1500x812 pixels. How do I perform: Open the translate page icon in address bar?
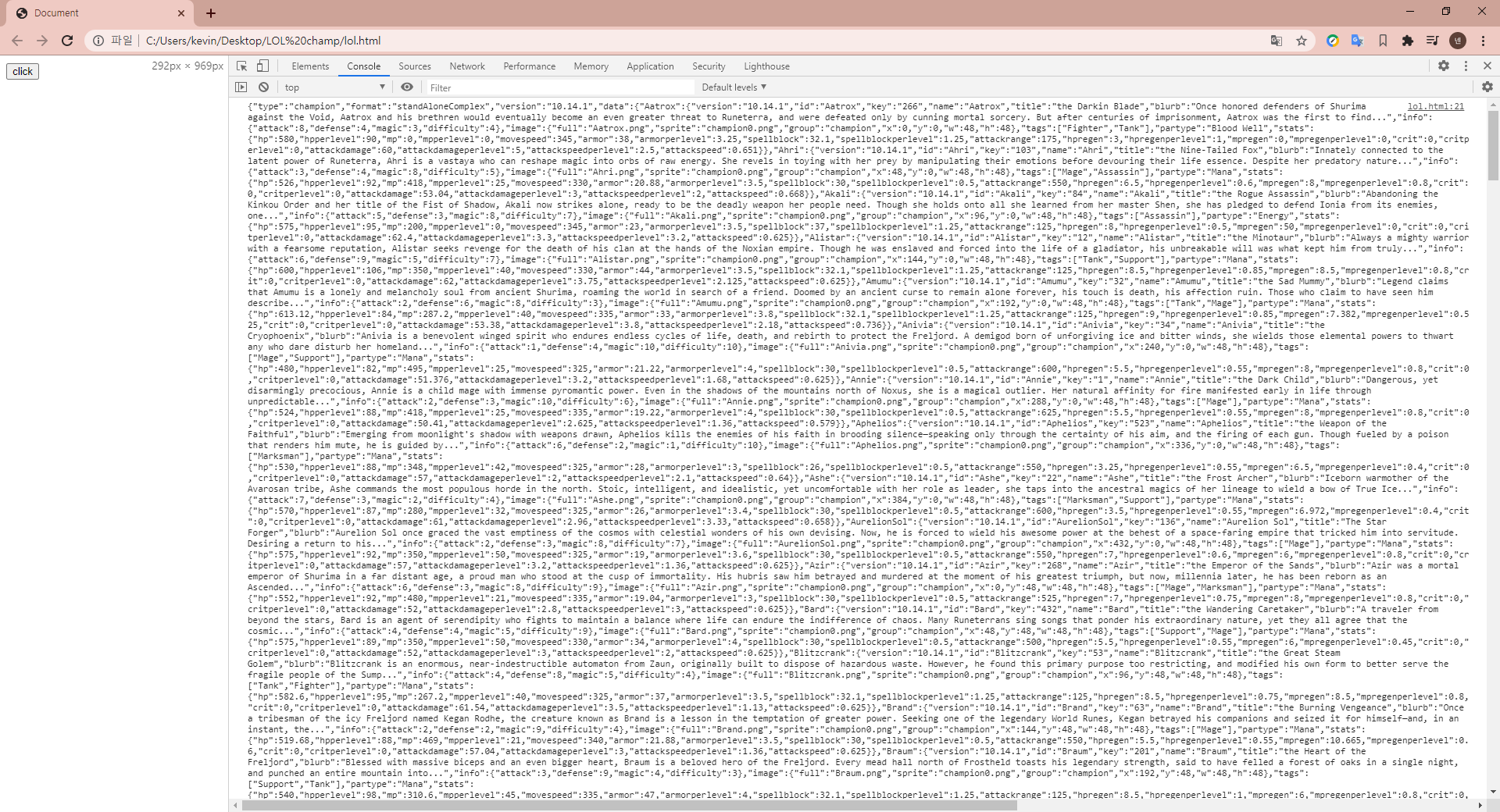click(1277, 41)
